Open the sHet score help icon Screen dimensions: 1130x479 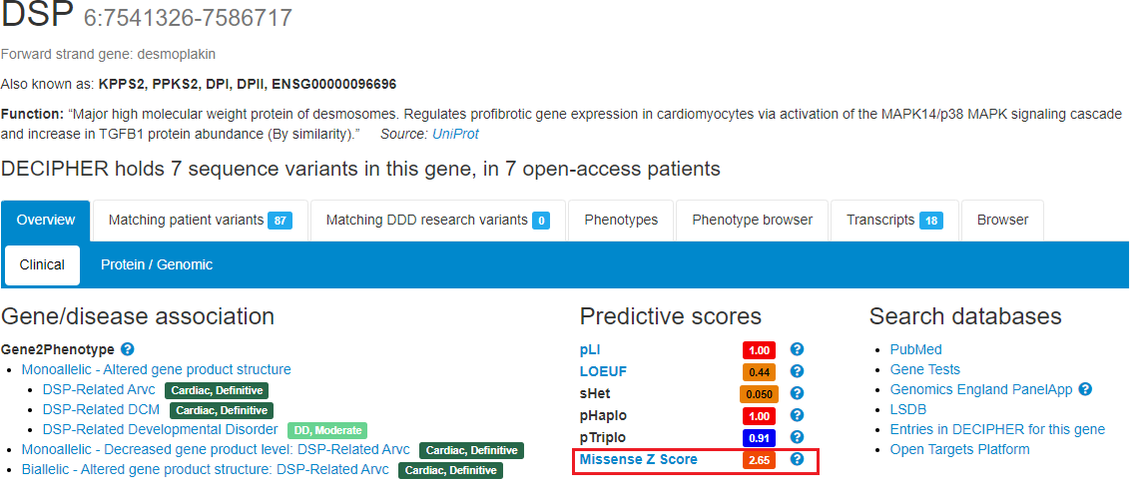point(797,394)
